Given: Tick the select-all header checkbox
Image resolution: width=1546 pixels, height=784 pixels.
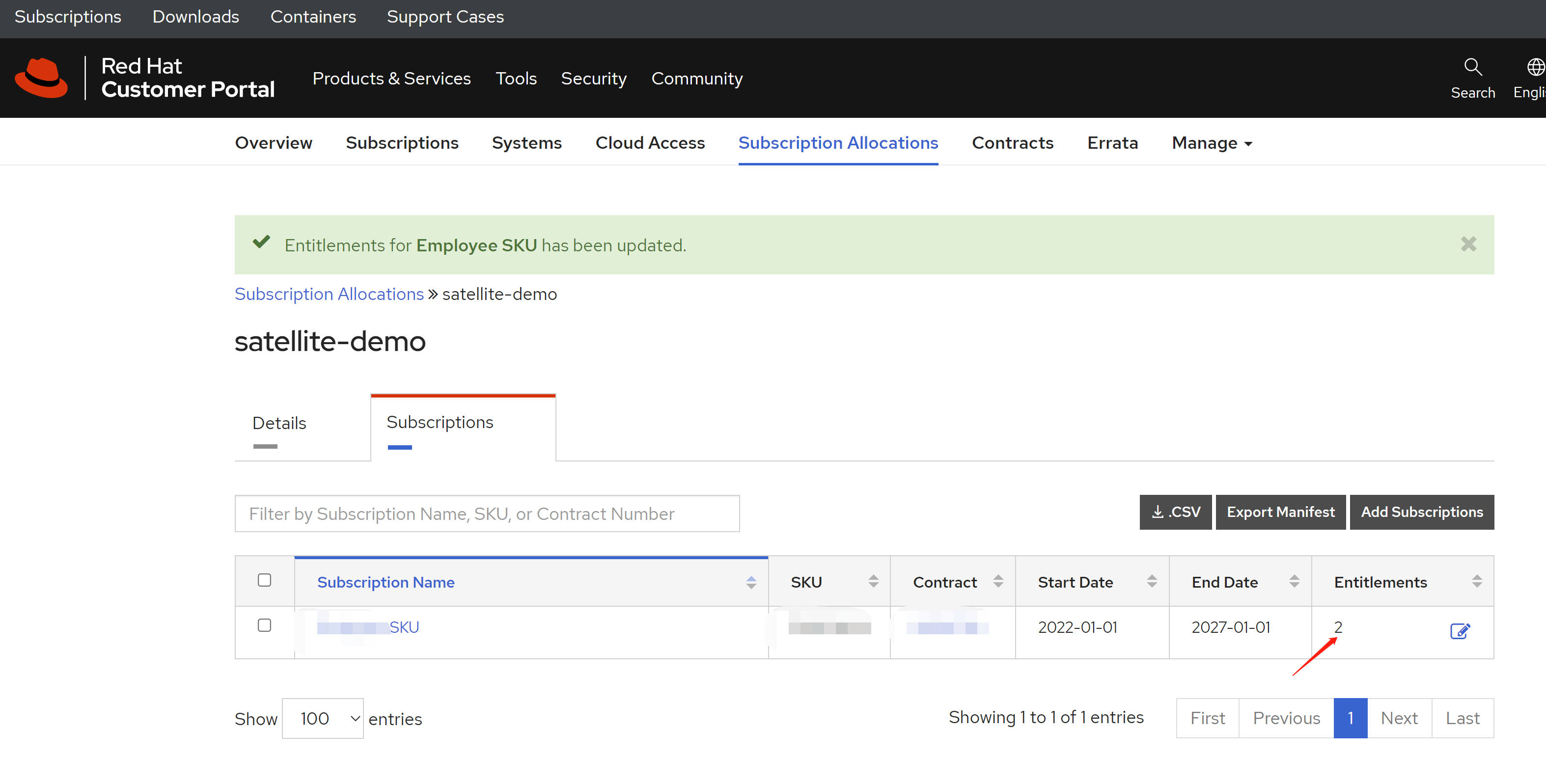Looking at the screenshot, I should coord(264,580).
